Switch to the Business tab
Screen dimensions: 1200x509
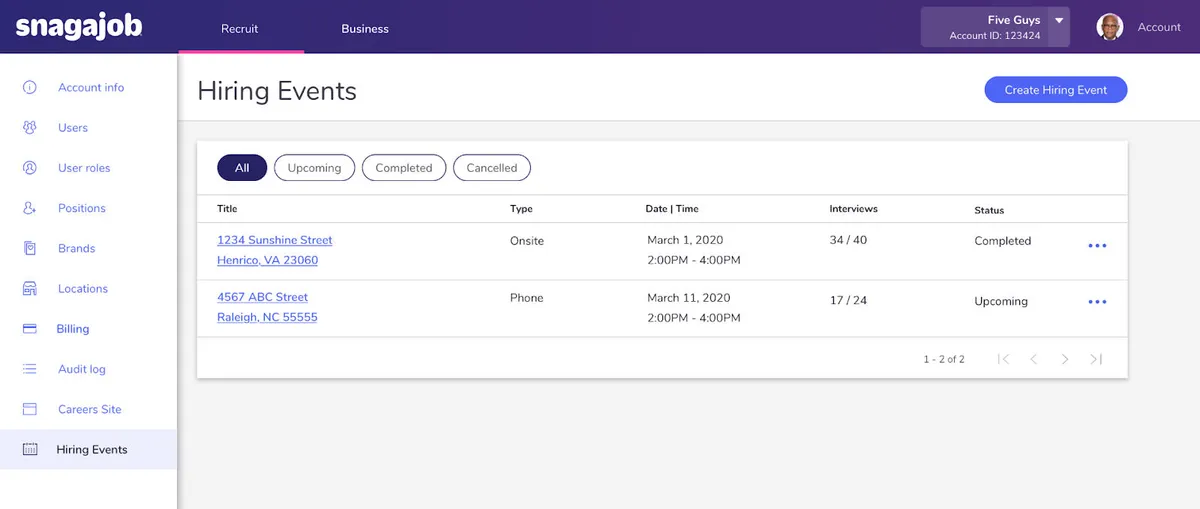(365, 29)
